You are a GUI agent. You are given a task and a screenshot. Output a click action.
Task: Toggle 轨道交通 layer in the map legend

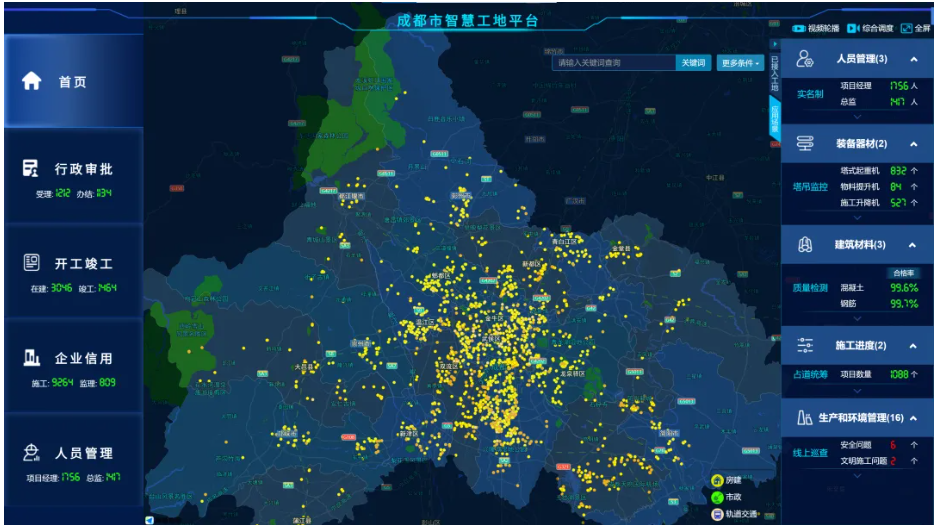(717, 514)
